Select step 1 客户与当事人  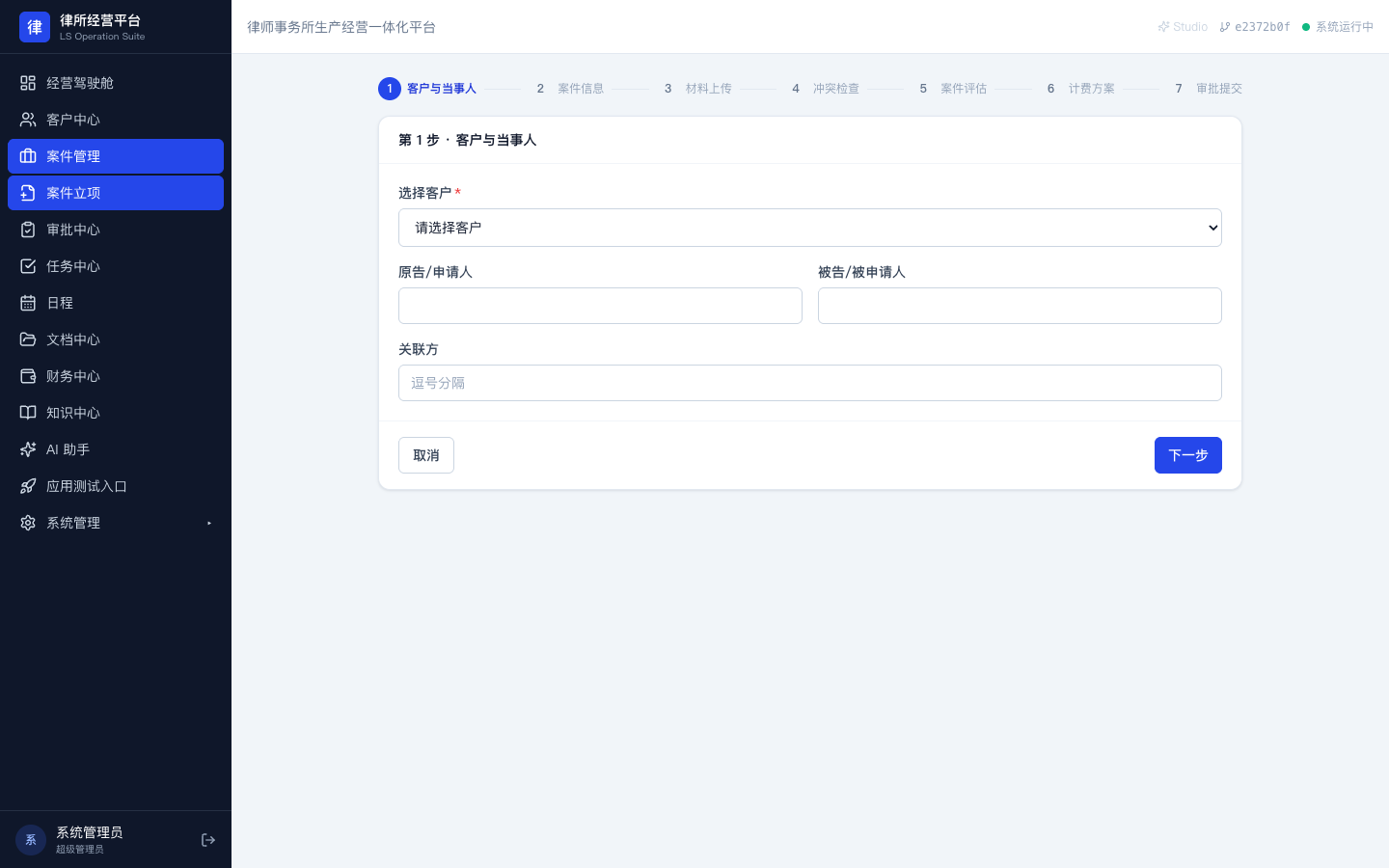pyautogui.click(x=427, y=89)
